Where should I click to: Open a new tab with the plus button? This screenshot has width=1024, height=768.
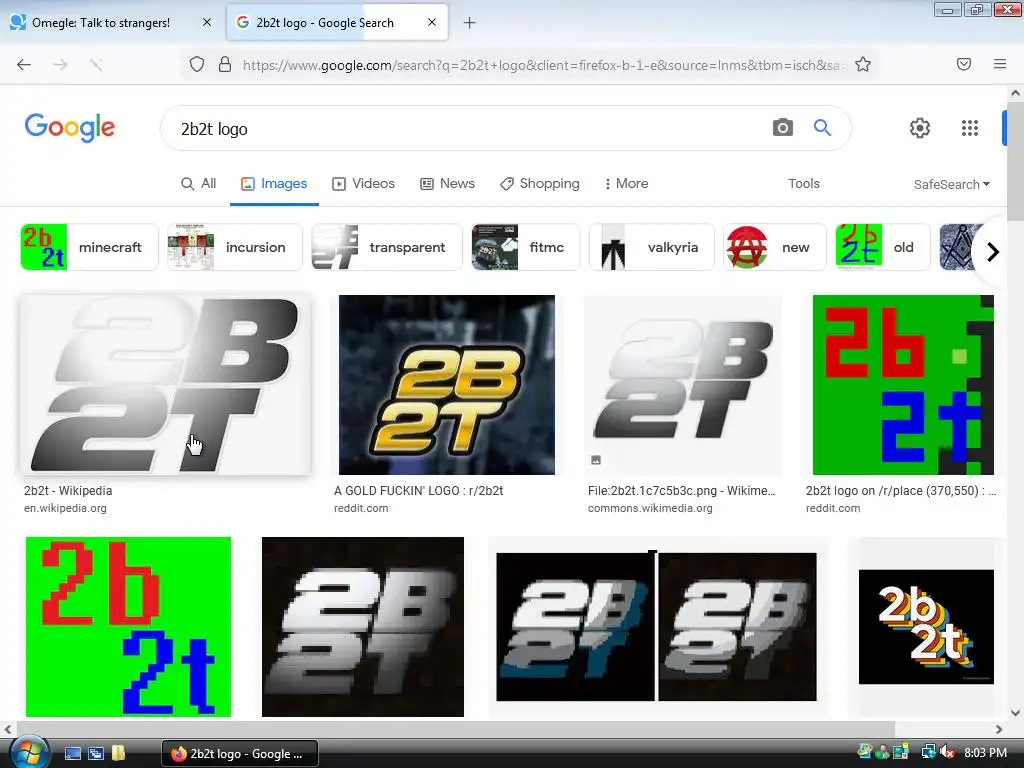pos(470,23)
